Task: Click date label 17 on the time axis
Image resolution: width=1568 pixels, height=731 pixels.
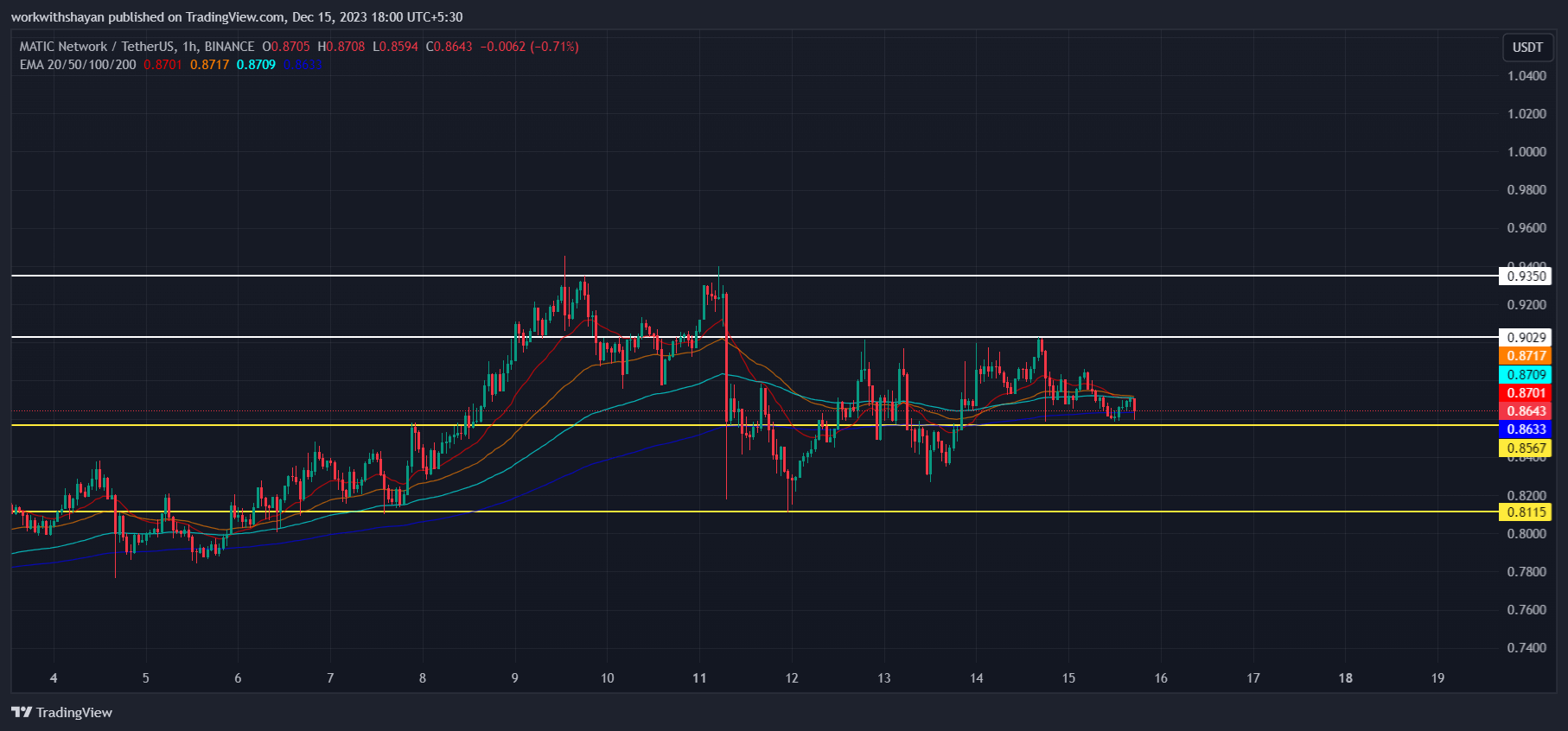Action: click(x=1253, y=678)
